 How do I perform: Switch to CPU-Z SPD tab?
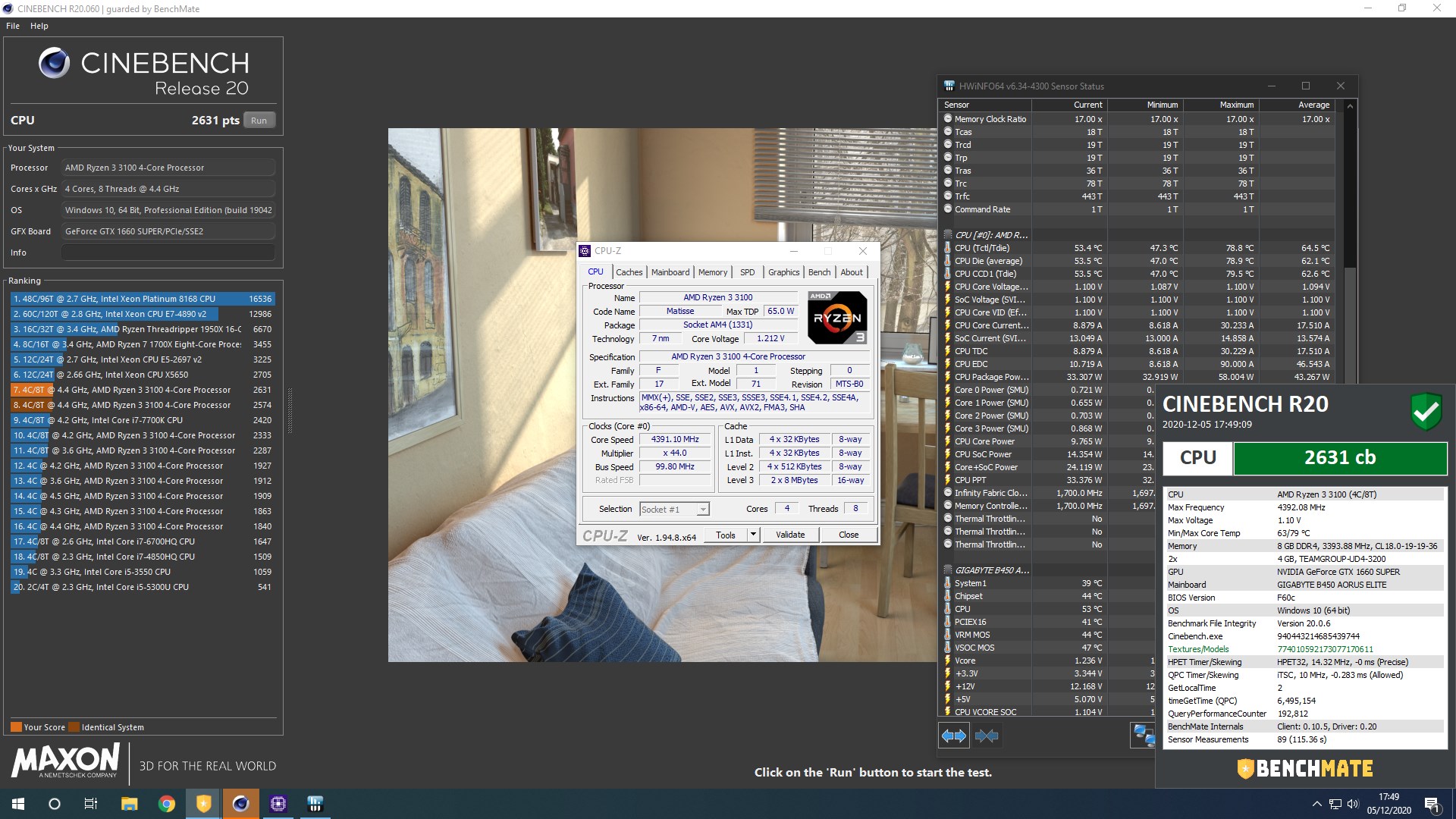tap(748, 272)
